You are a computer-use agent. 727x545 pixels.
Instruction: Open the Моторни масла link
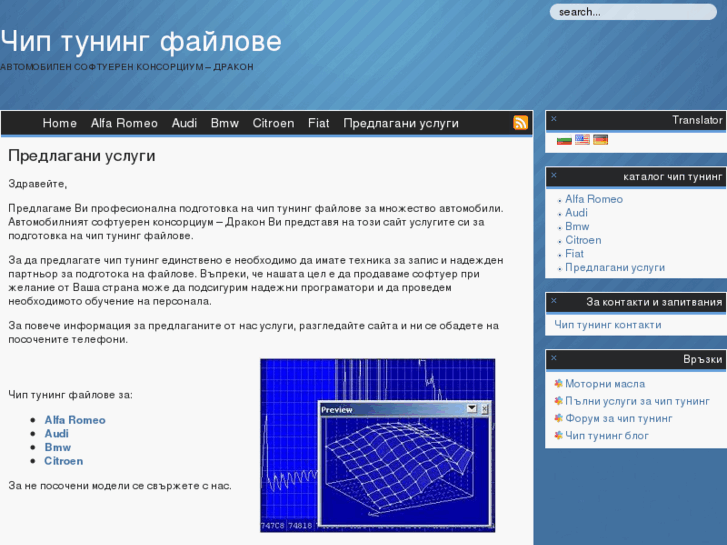tap(605, 384)
